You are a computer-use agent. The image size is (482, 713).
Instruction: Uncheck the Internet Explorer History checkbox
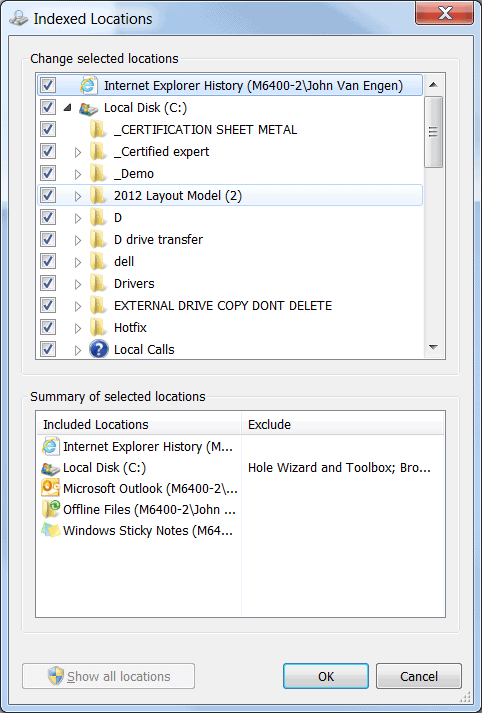[x=48, y=85]
